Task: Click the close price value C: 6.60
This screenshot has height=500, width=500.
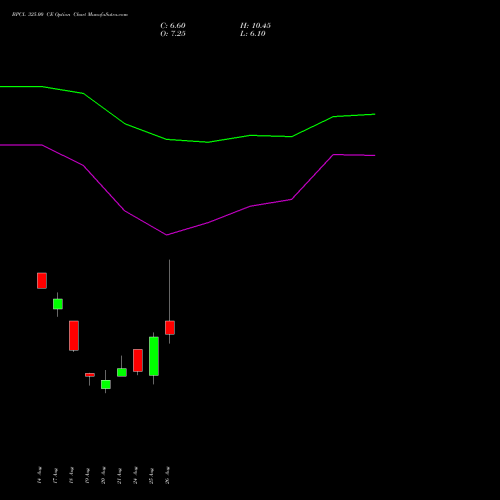Action: (173, 26)
